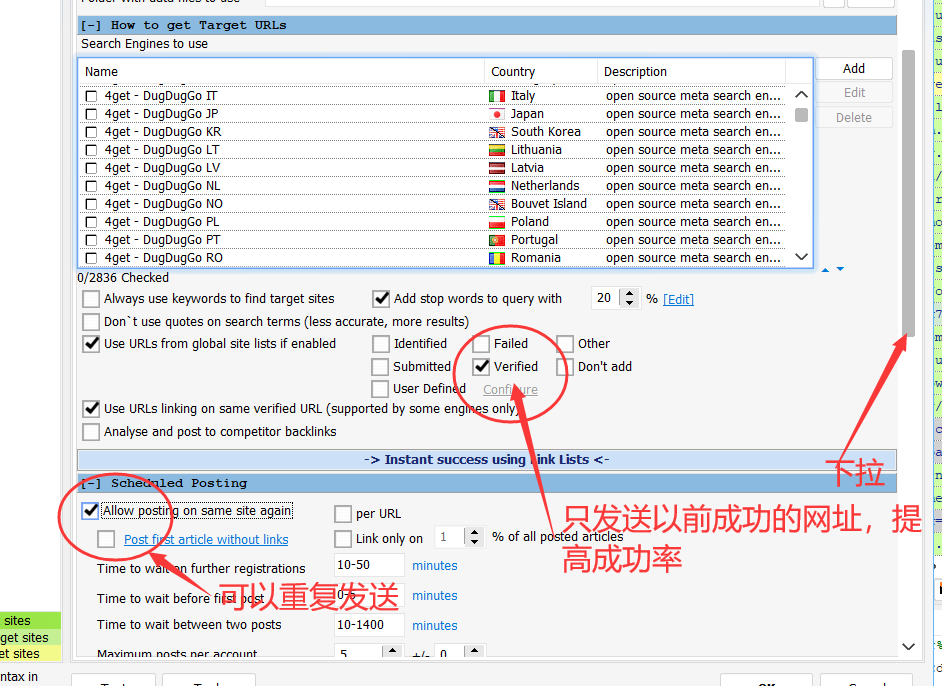Click the Poland flag icon
The image size is (942, 686).
(x=497, y=221)
